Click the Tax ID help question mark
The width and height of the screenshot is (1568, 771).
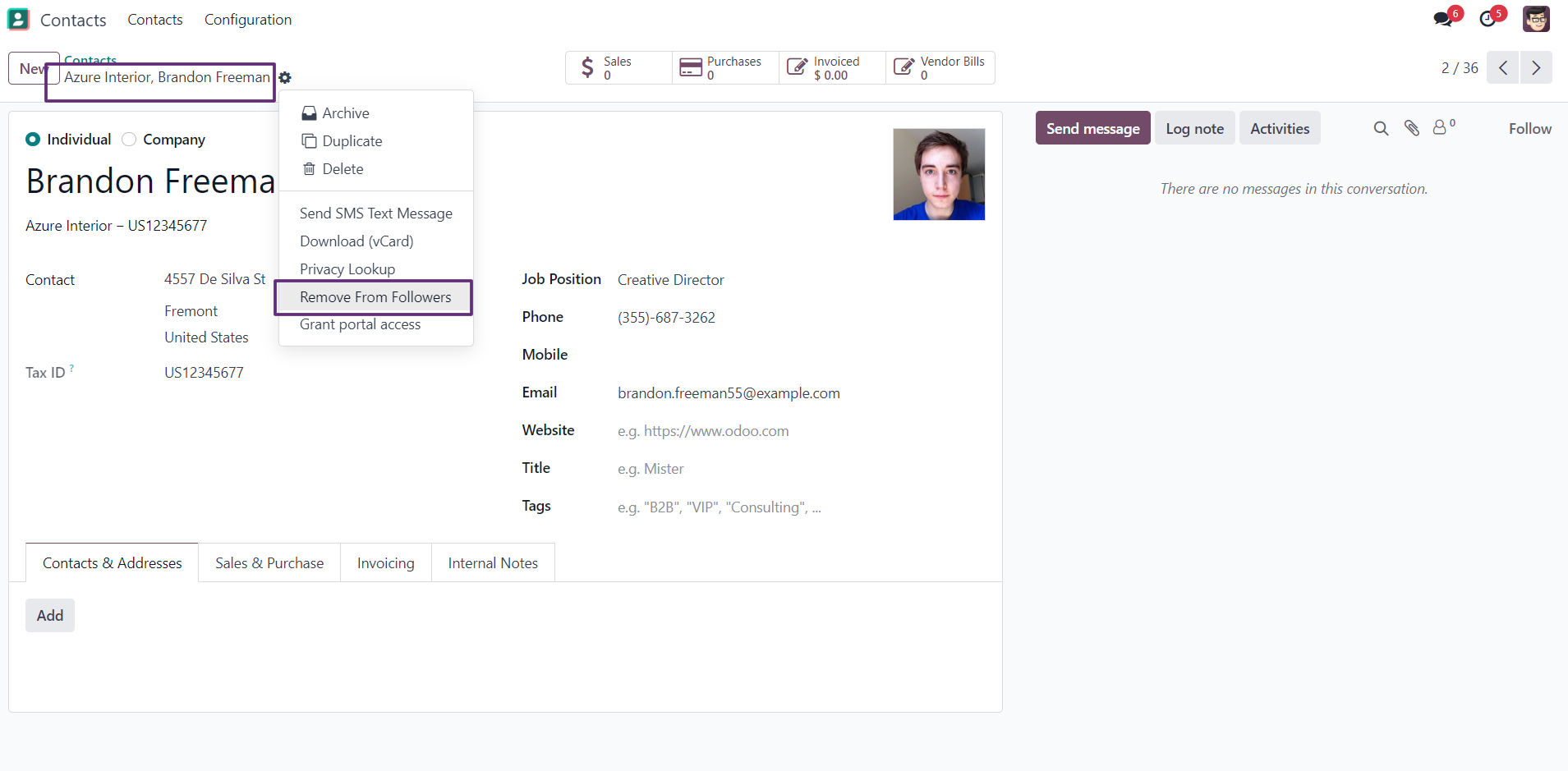coord(71,369)
